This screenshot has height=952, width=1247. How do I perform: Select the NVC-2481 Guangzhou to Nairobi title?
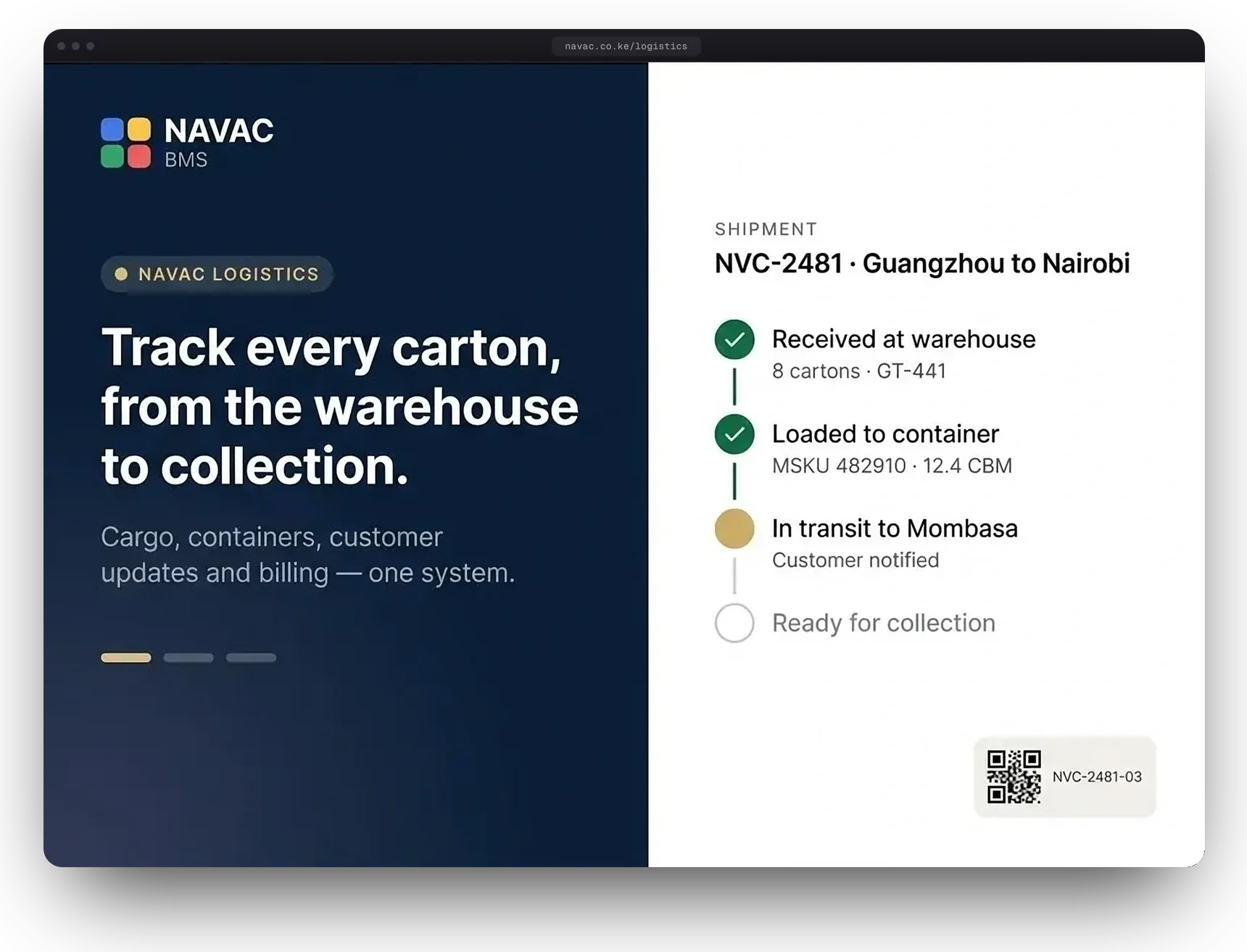coord(922,263)
